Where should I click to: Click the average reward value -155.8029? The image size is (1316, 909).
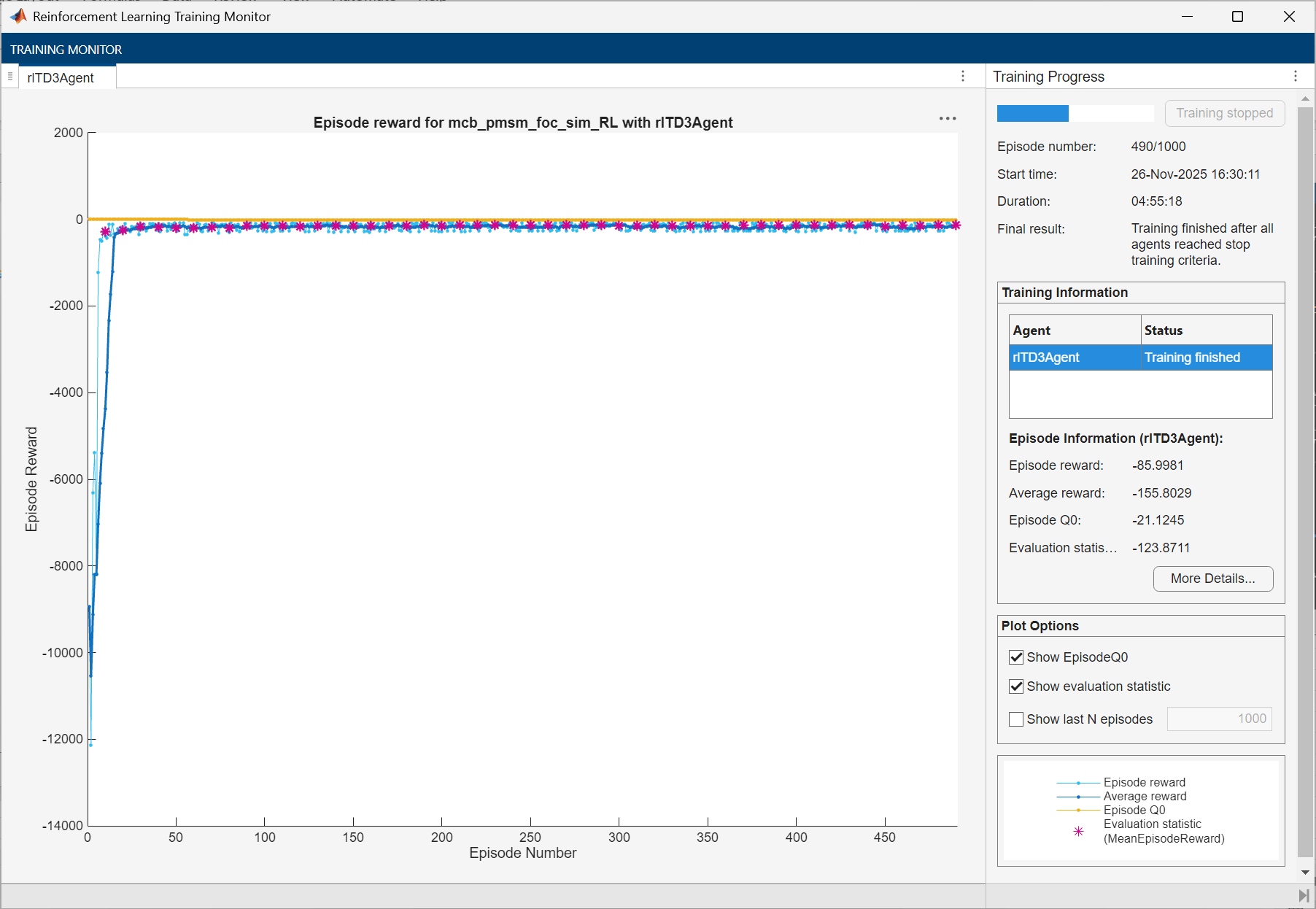point(1161,493)
